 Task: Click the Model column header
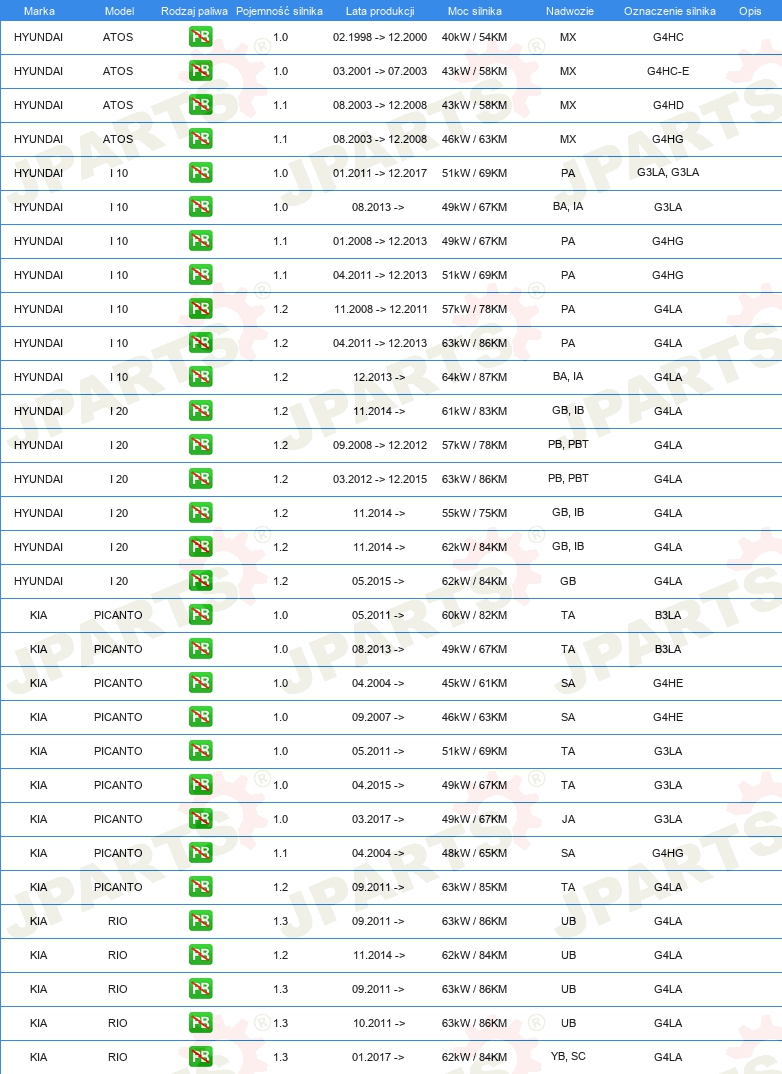click(119, 11)
